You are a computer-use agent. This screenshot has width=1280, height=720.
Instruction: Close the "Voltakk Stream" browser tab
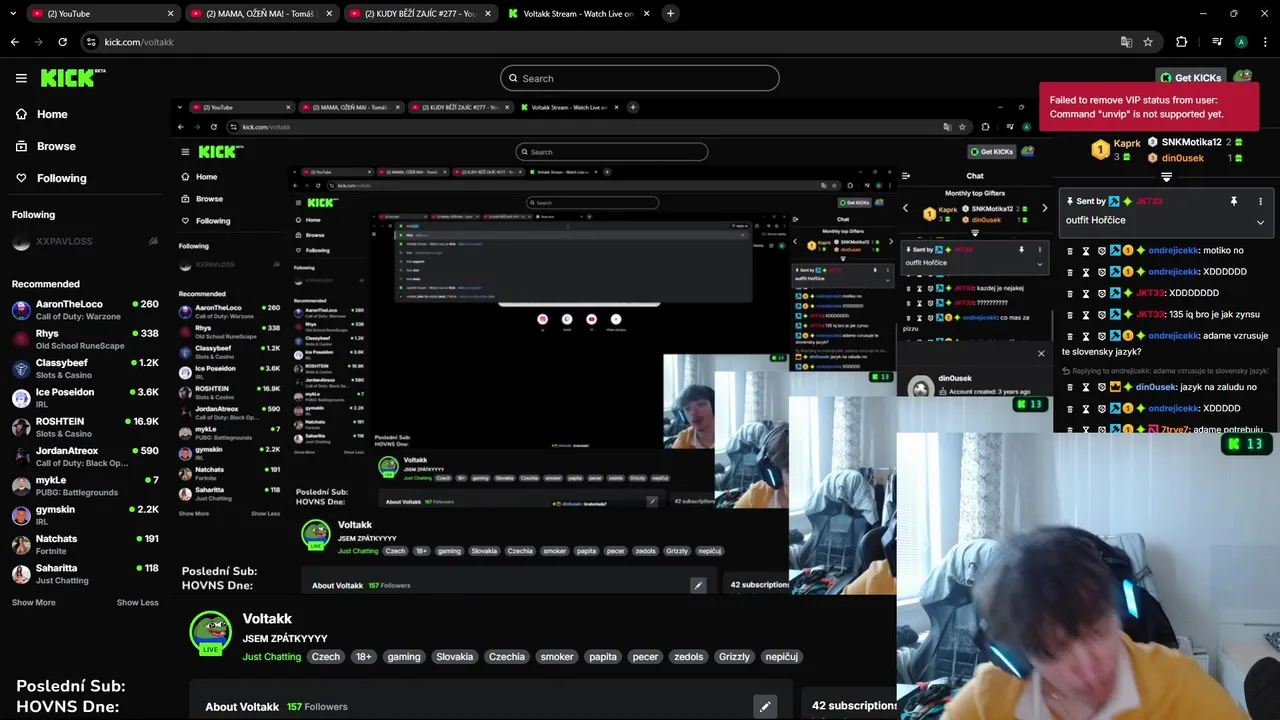click(647, 13)
